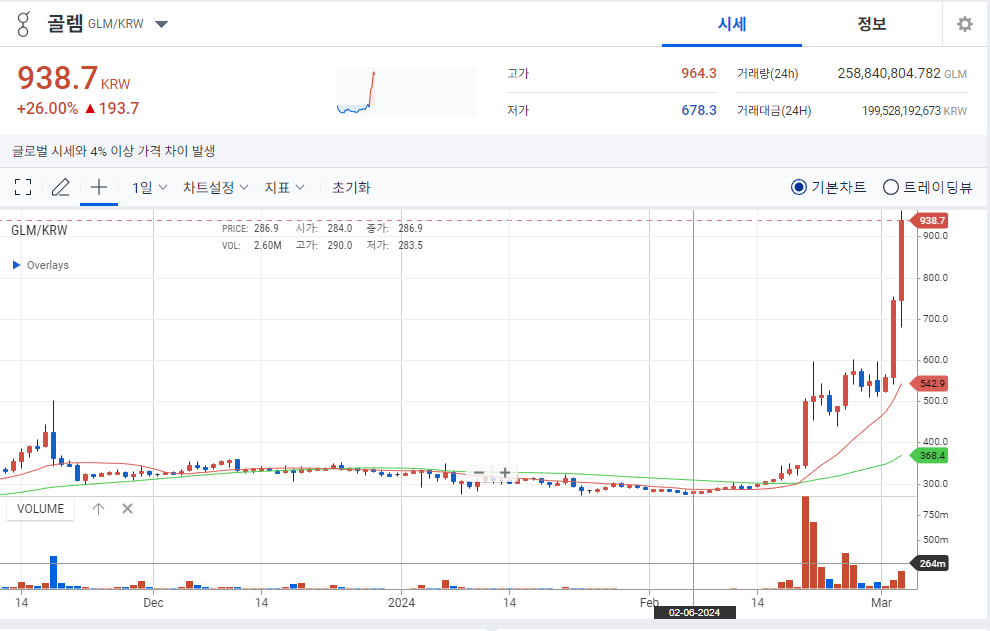Image resolution: width=990 pixels, height=631 pixels.
Task: Toggle fullscreen chart mode icon
Action: pos(23,187)
